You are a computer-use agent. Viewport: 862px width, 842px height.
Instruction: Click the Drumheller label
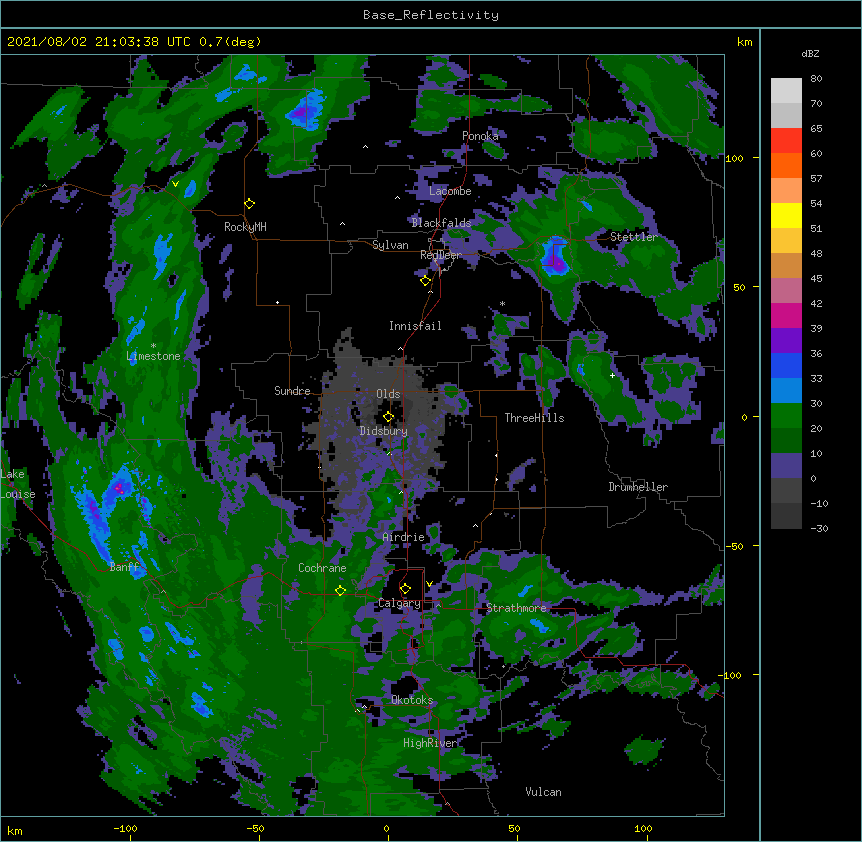(x=638, y=487)
